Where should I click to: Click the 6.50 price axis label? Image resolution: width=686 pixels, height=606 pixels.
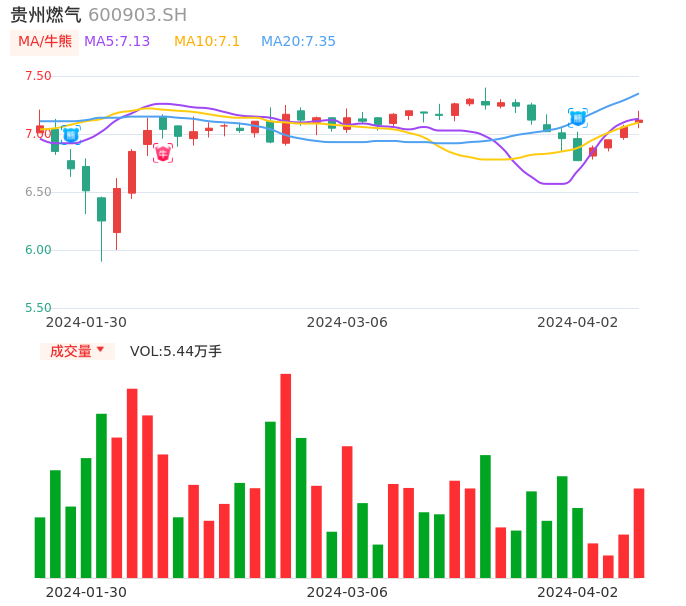click(38, 192)
